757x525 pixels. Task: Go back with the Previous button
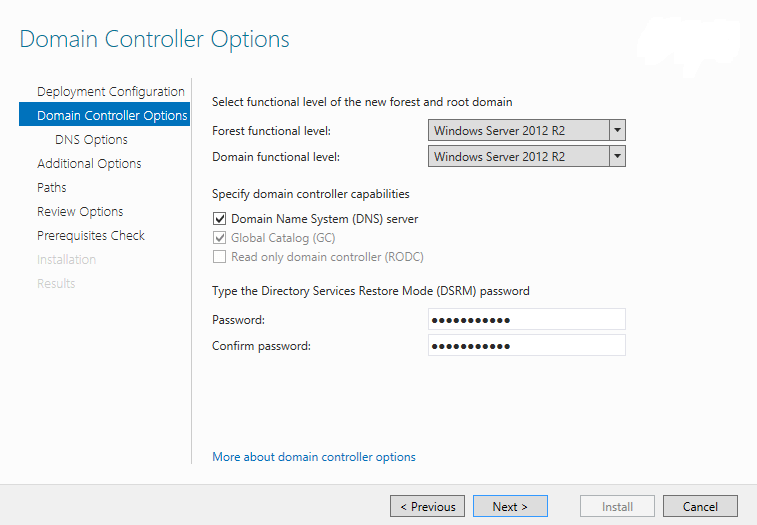[427, 507]
